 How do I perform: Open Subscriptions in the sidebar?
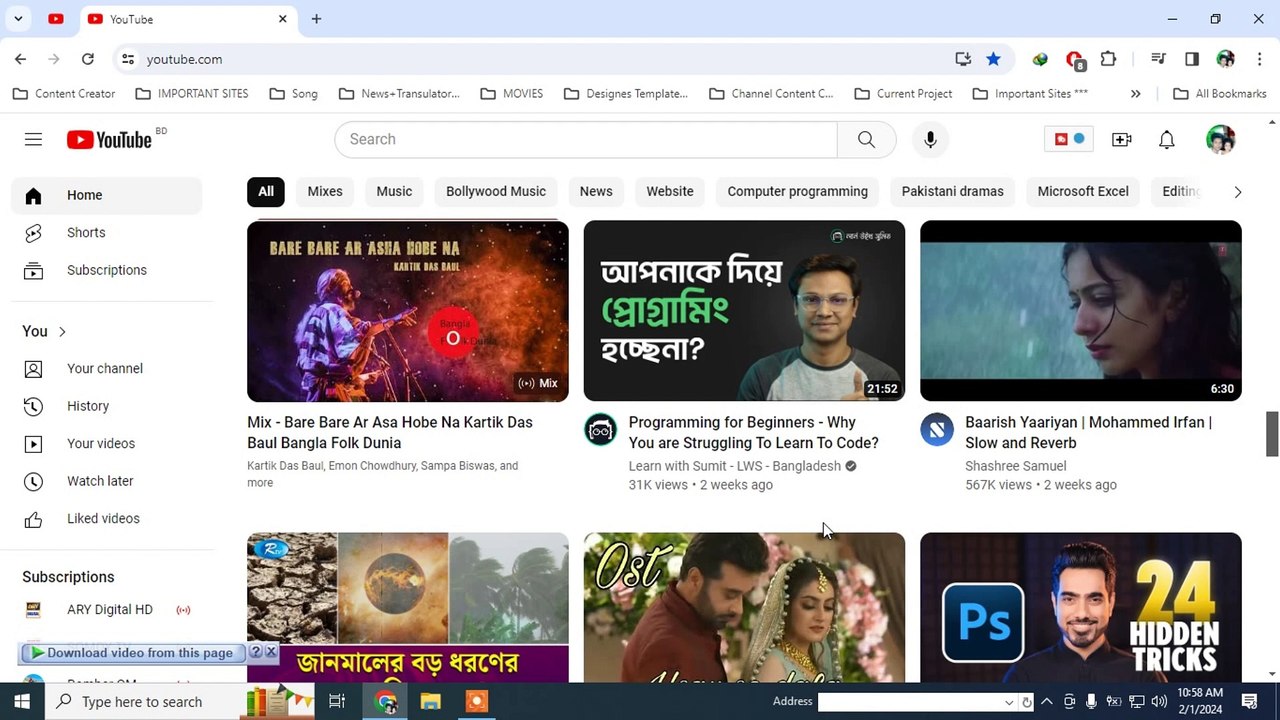pyautogui.click(x=107, y=270)
